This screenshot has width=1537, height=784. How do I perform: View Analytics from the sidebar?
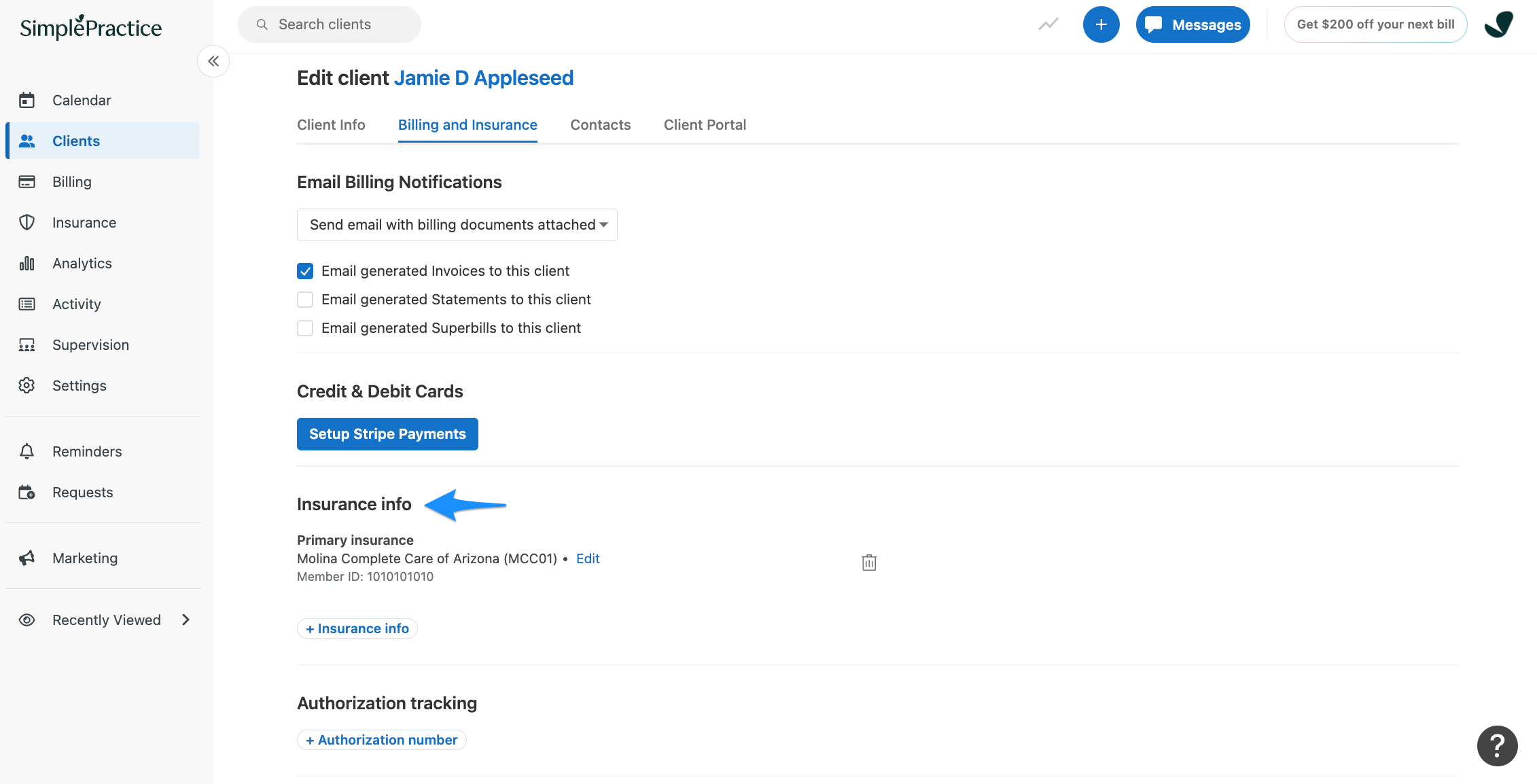[x=82, y=263]
